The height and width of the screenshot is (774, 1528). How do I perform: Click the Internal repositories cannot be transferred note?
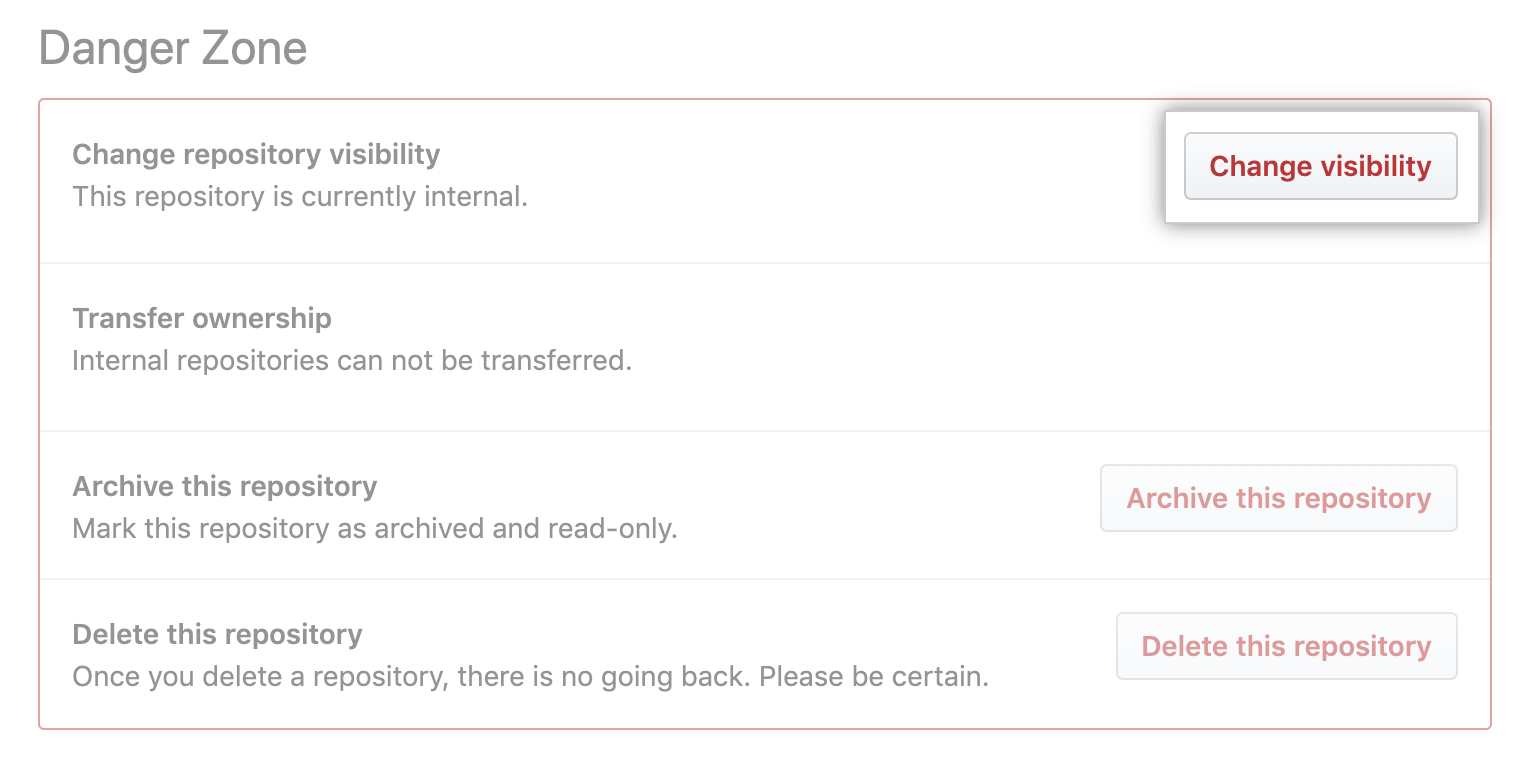pos(352,360)
